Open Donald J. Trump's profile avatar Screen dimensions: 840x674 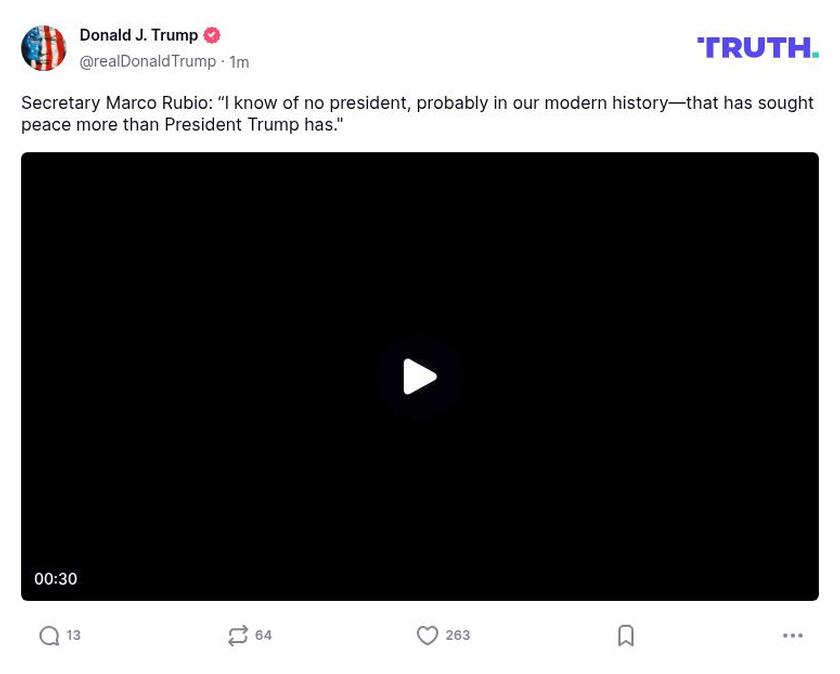click(44, 47)
